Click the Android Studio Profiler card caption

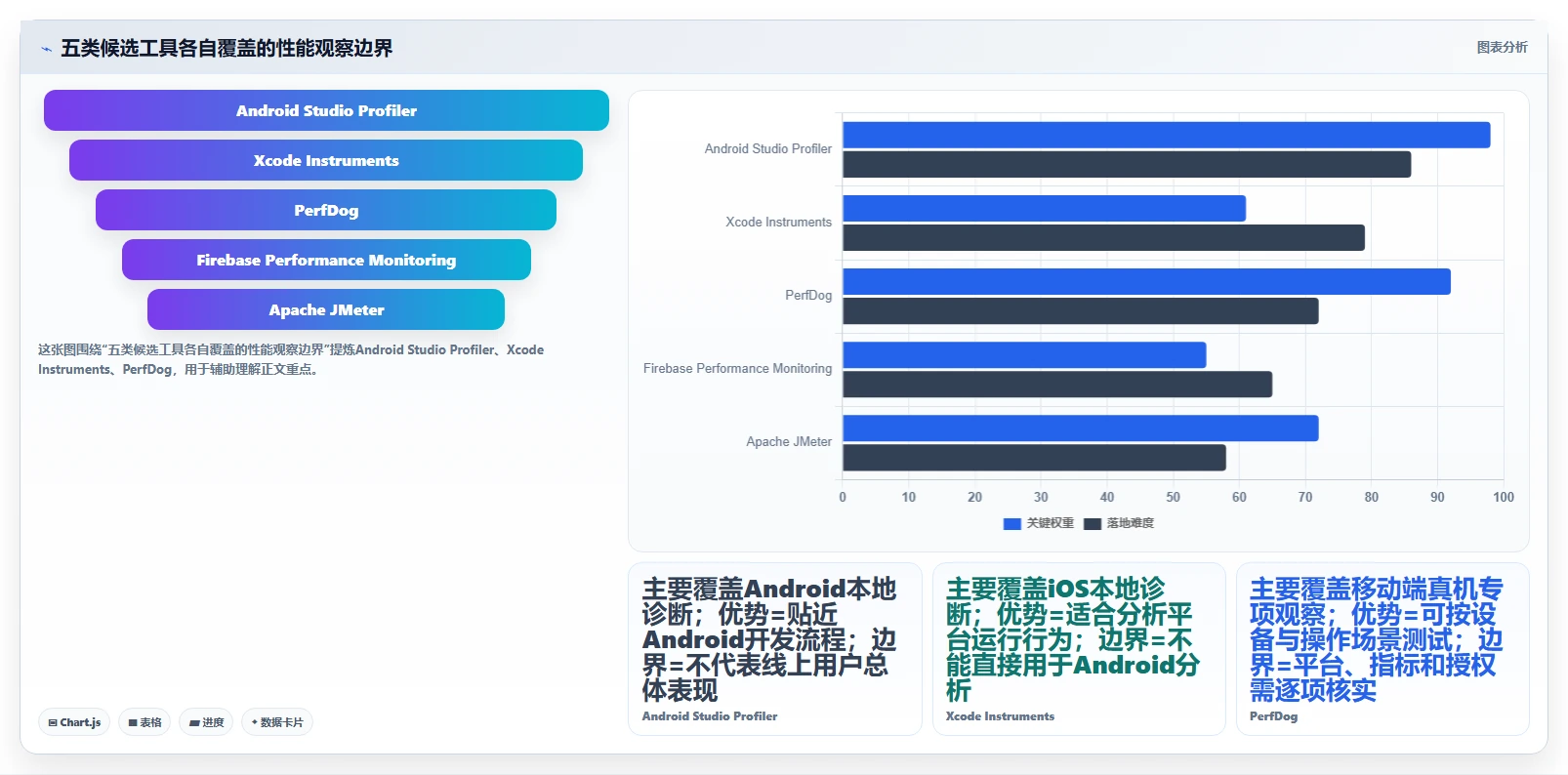[710, 716]
